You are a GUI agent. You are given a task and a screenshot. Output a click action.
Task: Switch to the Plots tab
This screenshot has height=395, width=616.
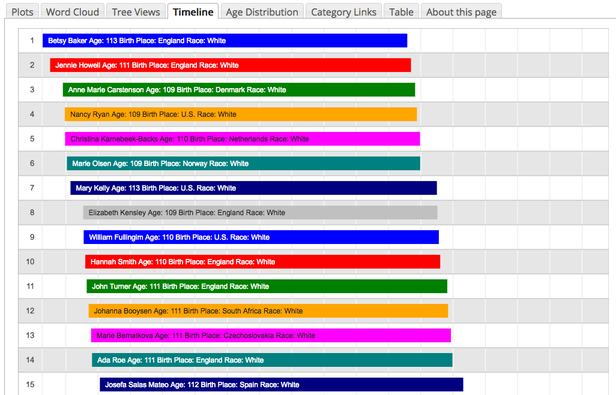[22, 12]
